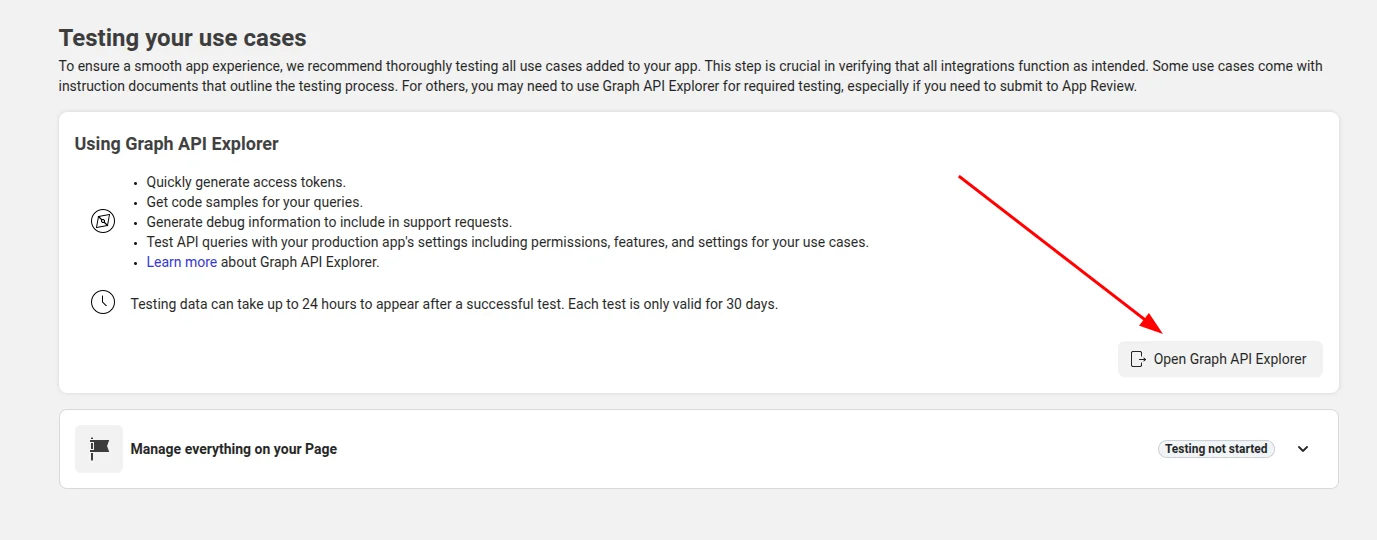Click the Generate debug information bullet text
Viewport: 1377px width, 540px height.
[x=329, y=222]
